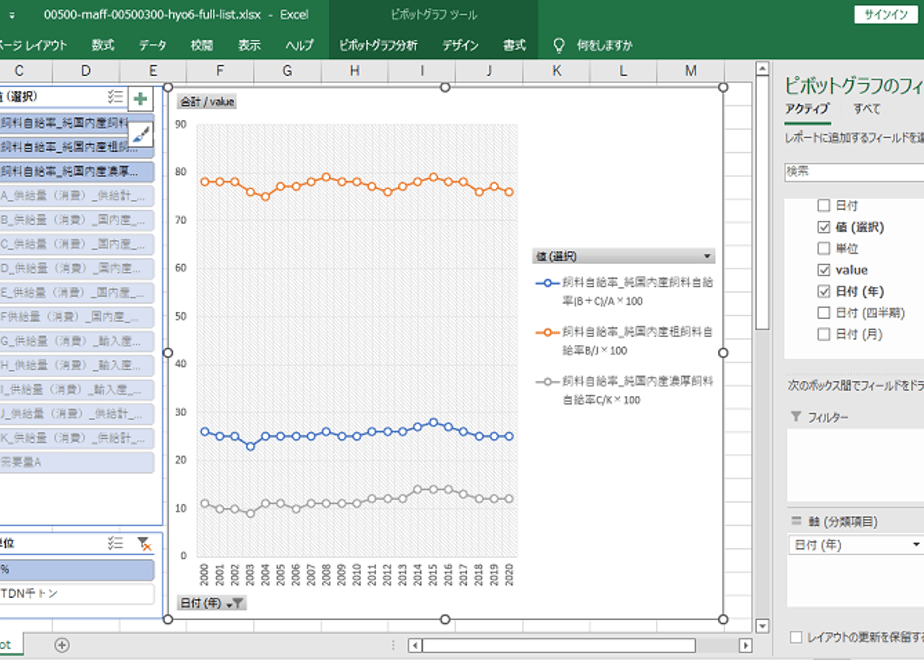Switch to the アクティブ tab in field pane
Screen dimensions: 924x660
807,109
